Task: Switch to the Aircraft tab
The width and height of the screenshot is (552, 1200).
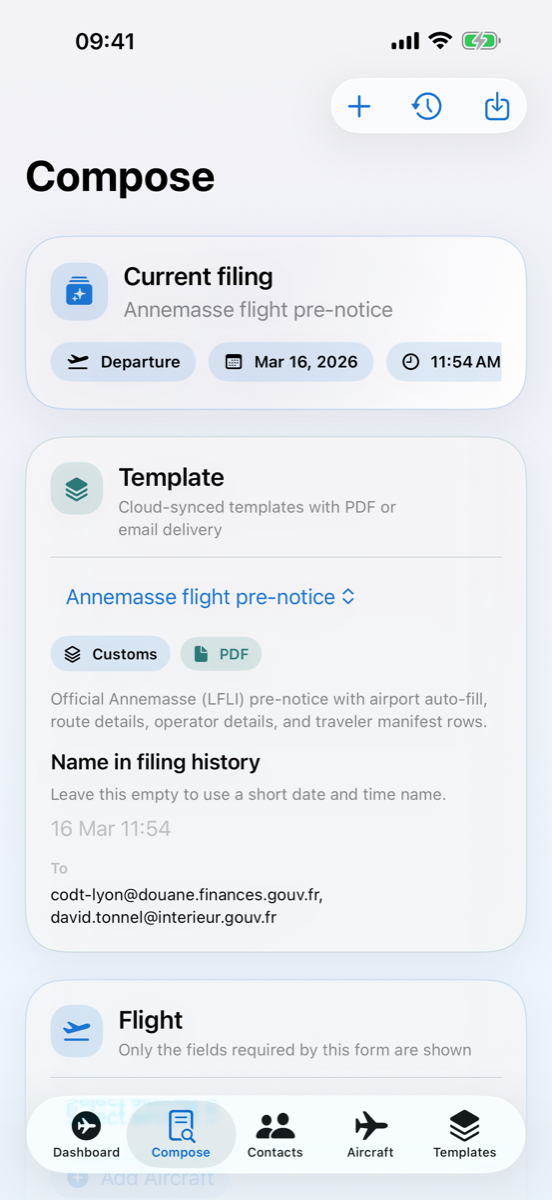Action: [x=370, y=1134]
